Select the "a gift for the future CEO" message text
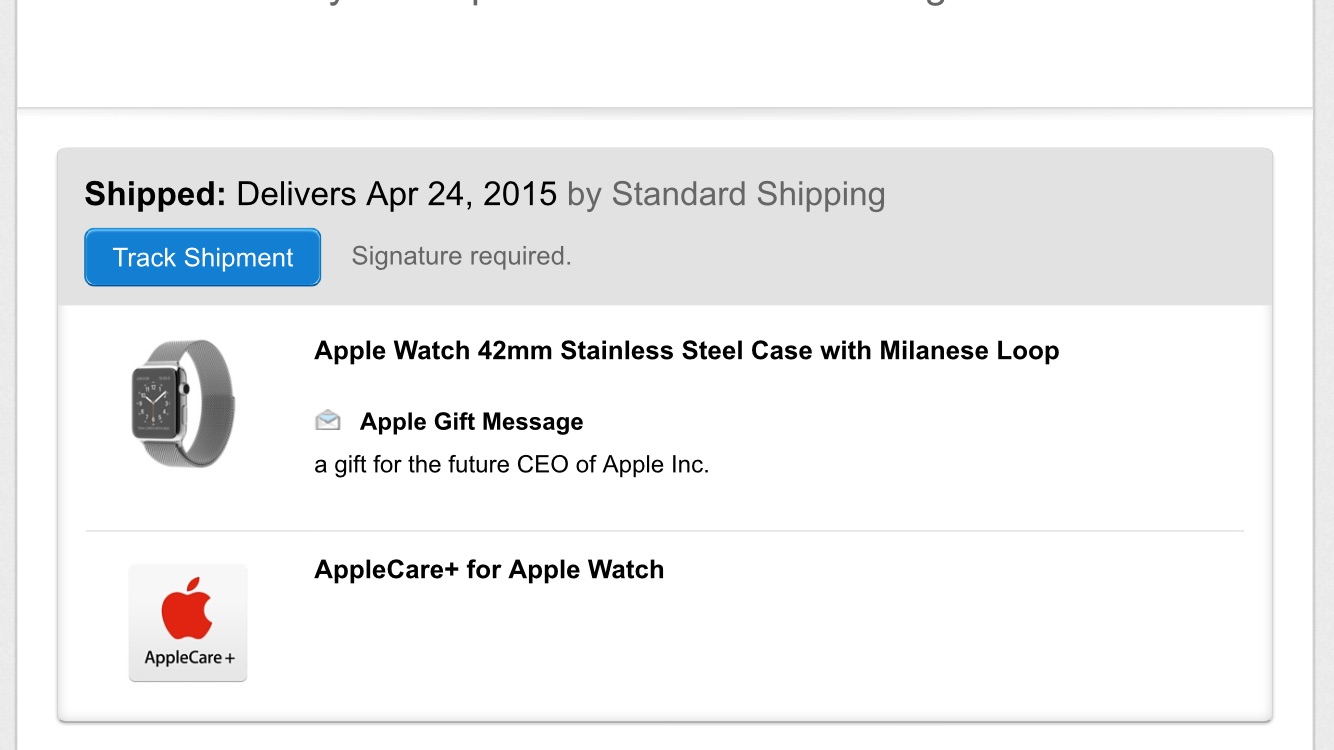This screenshot has width=1334, height=750. pos(512,465)
